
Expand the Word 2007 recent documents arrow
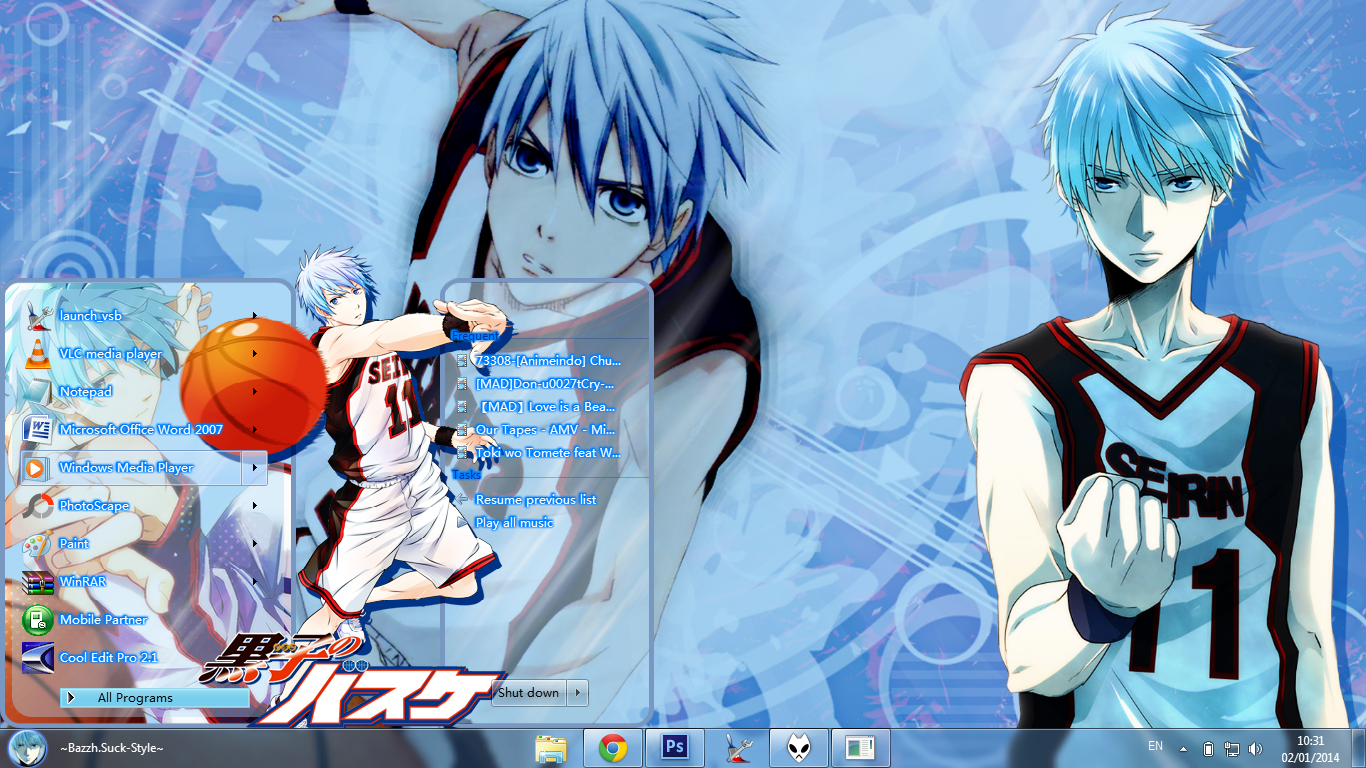[255, 430]
